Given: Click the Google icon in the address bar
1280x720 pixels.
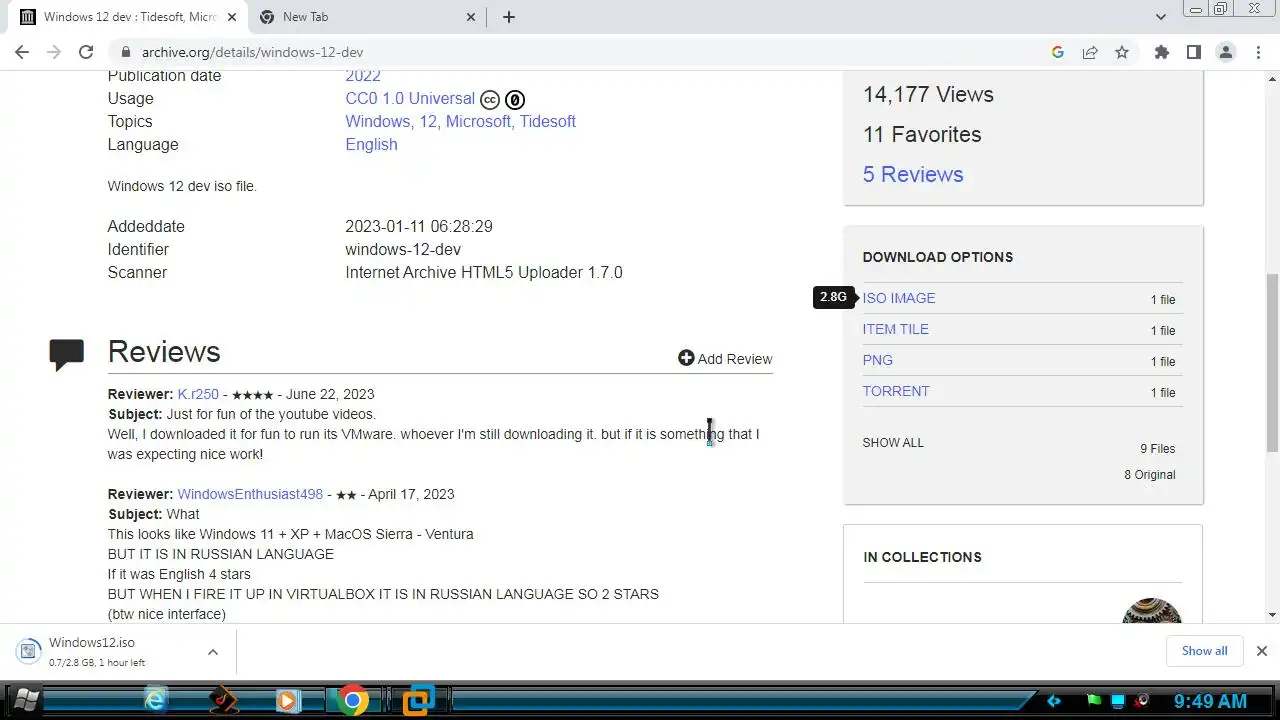Looking at the screenshot, I should (x=1058, y=52).
